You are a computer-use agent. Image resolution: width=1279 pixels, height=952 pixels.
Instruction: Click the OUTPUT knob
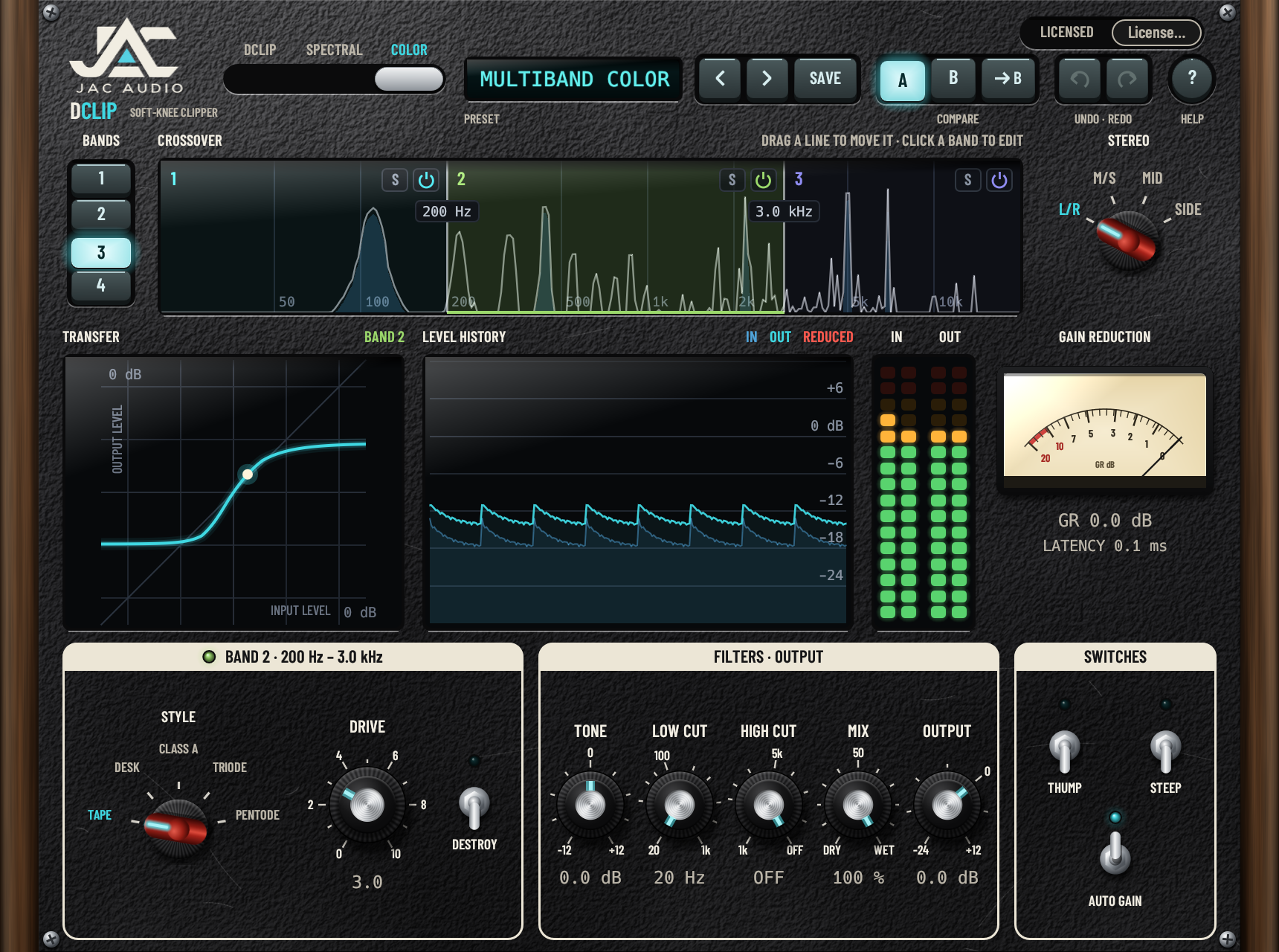pos(947,805)
